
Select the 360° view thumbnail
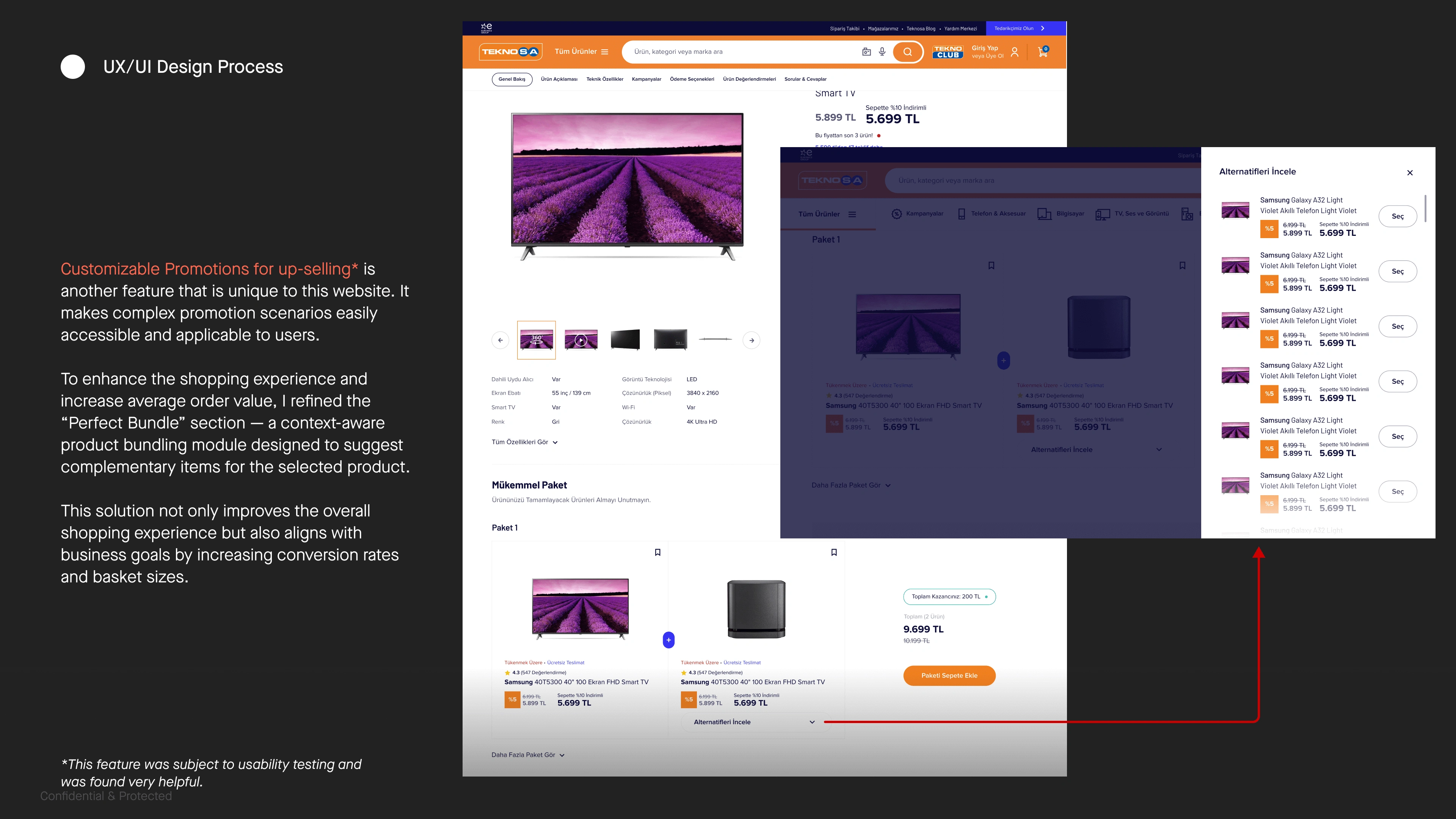536,340
